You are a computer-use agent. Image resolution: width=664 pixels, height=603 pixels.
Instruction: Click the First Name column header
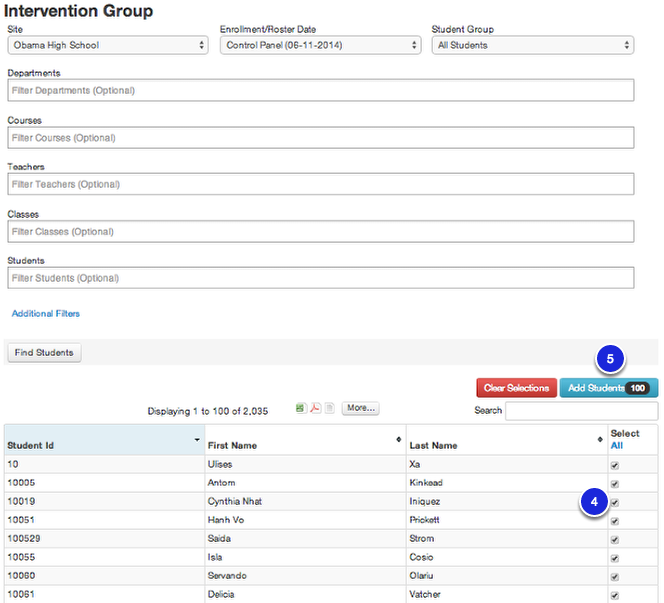point(305,440)
